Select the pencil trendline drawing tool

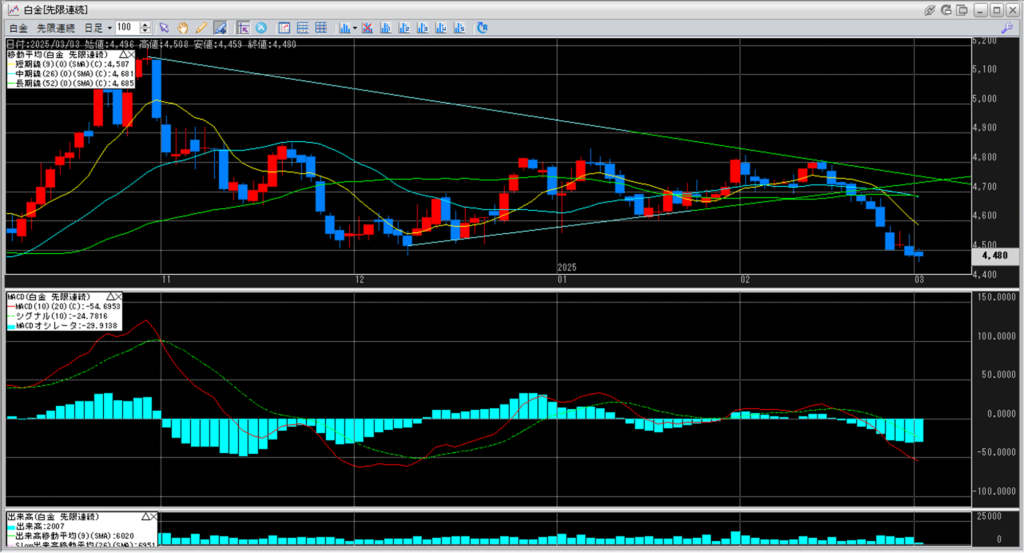pyautogui.click(x=200, y=27)
